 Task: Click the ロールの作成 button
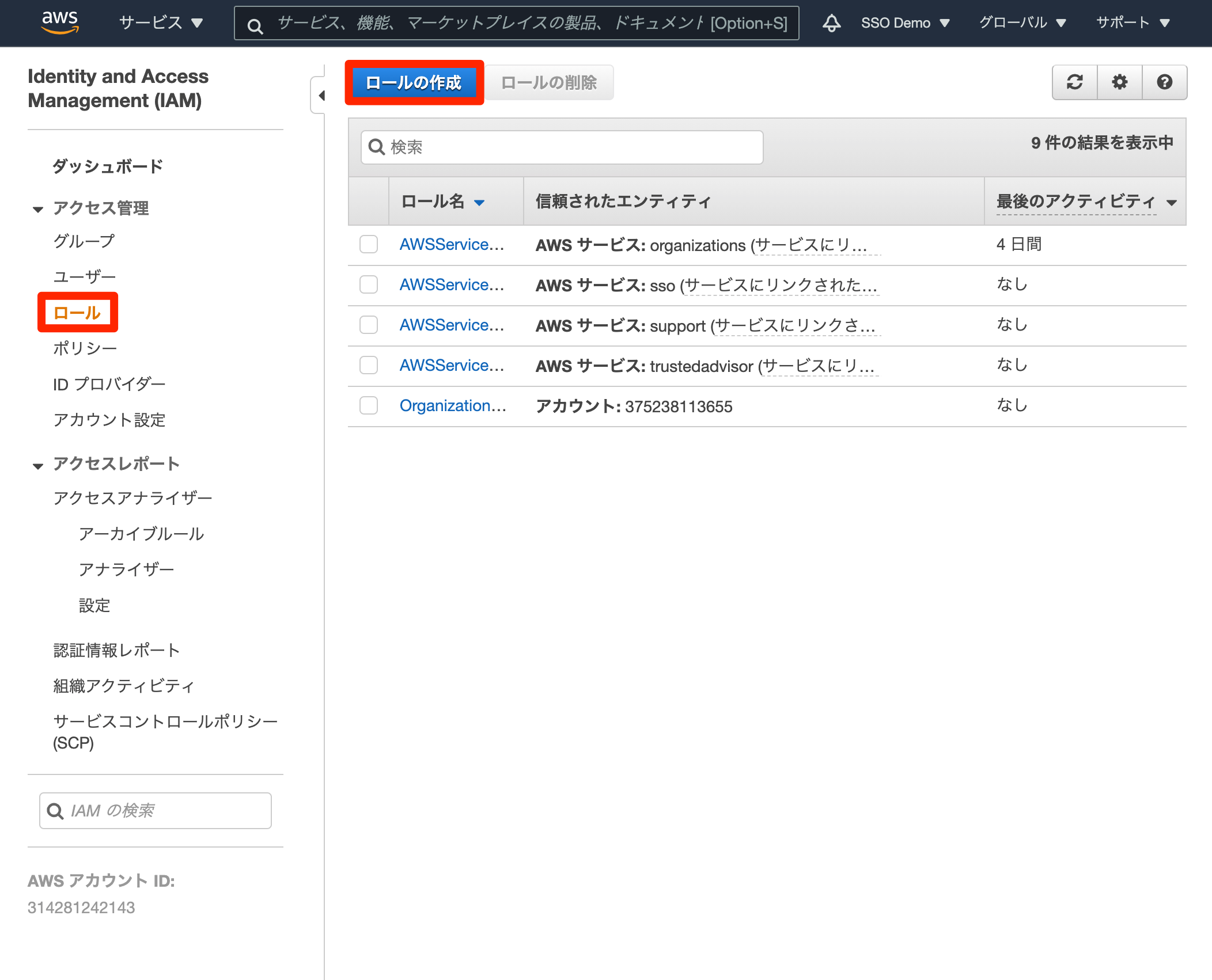[x=414, y=82]
